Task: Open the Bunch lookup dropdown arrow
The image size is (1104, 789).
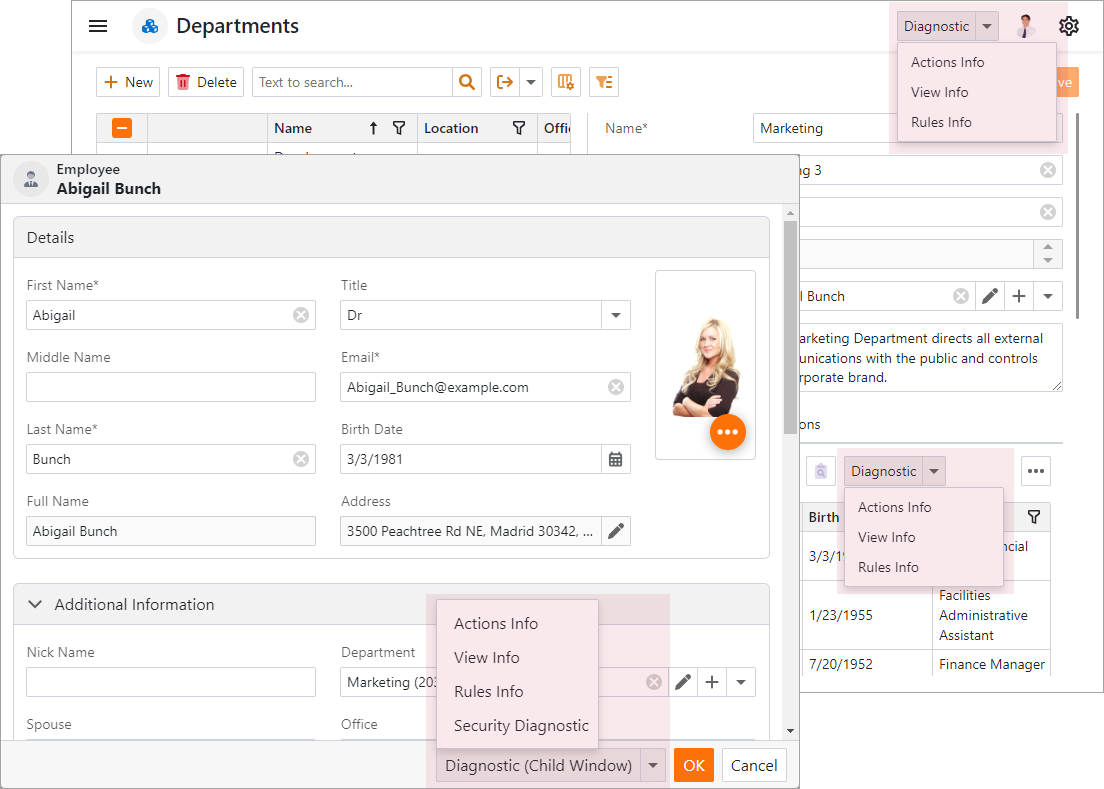Action: pyautogui.click(x=1048, y=296)
